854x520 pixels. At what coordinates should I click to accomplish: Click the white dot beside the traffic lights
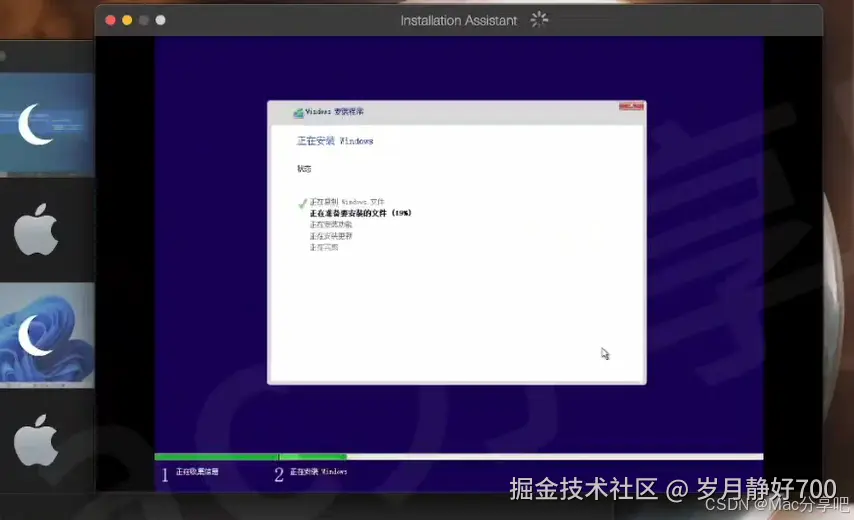[160, 20]
